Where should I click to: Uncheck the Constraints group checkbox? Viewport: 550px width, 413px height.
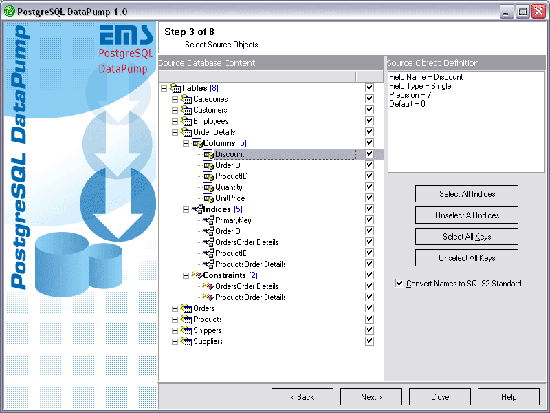(x=369, y=275)
